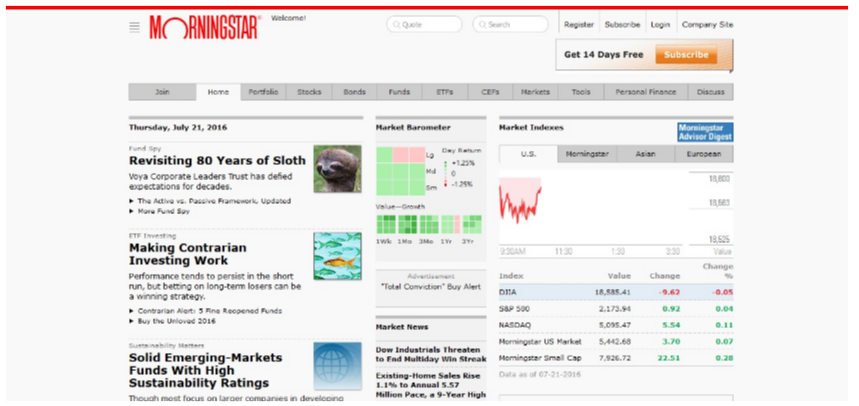Click the Fund Spy category label
The height and width of the screenshot is (406, 859).
click(x=145, y=148)
